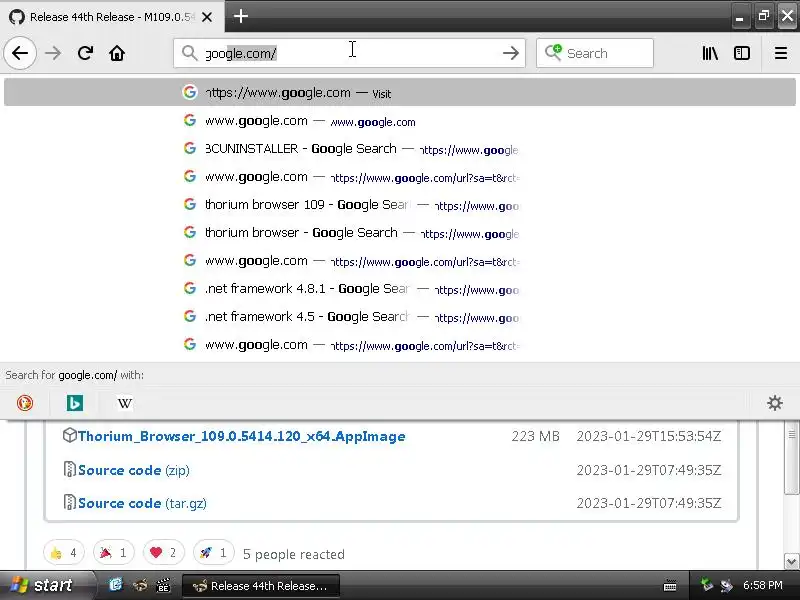Open the Windows start menu
Screen dimensions: 800x600
click(46, 585)
